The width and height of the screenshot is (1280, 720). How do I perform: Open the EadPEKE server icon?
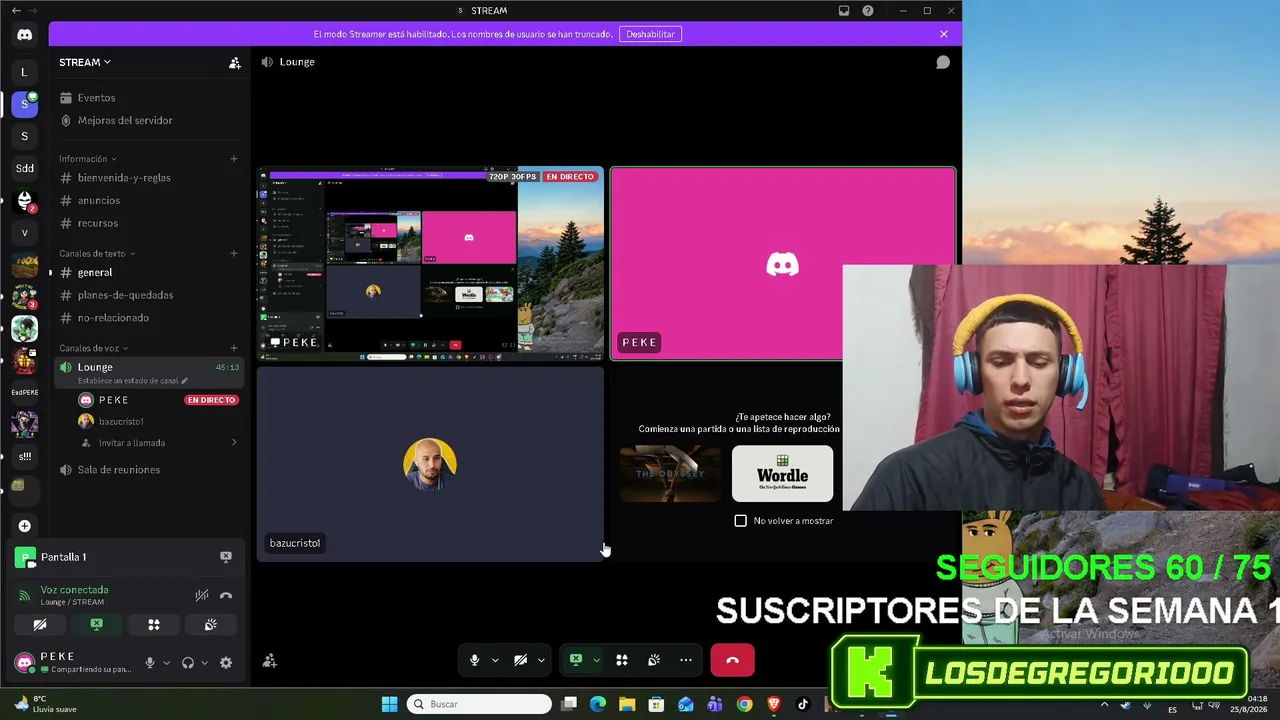point(24,392)
